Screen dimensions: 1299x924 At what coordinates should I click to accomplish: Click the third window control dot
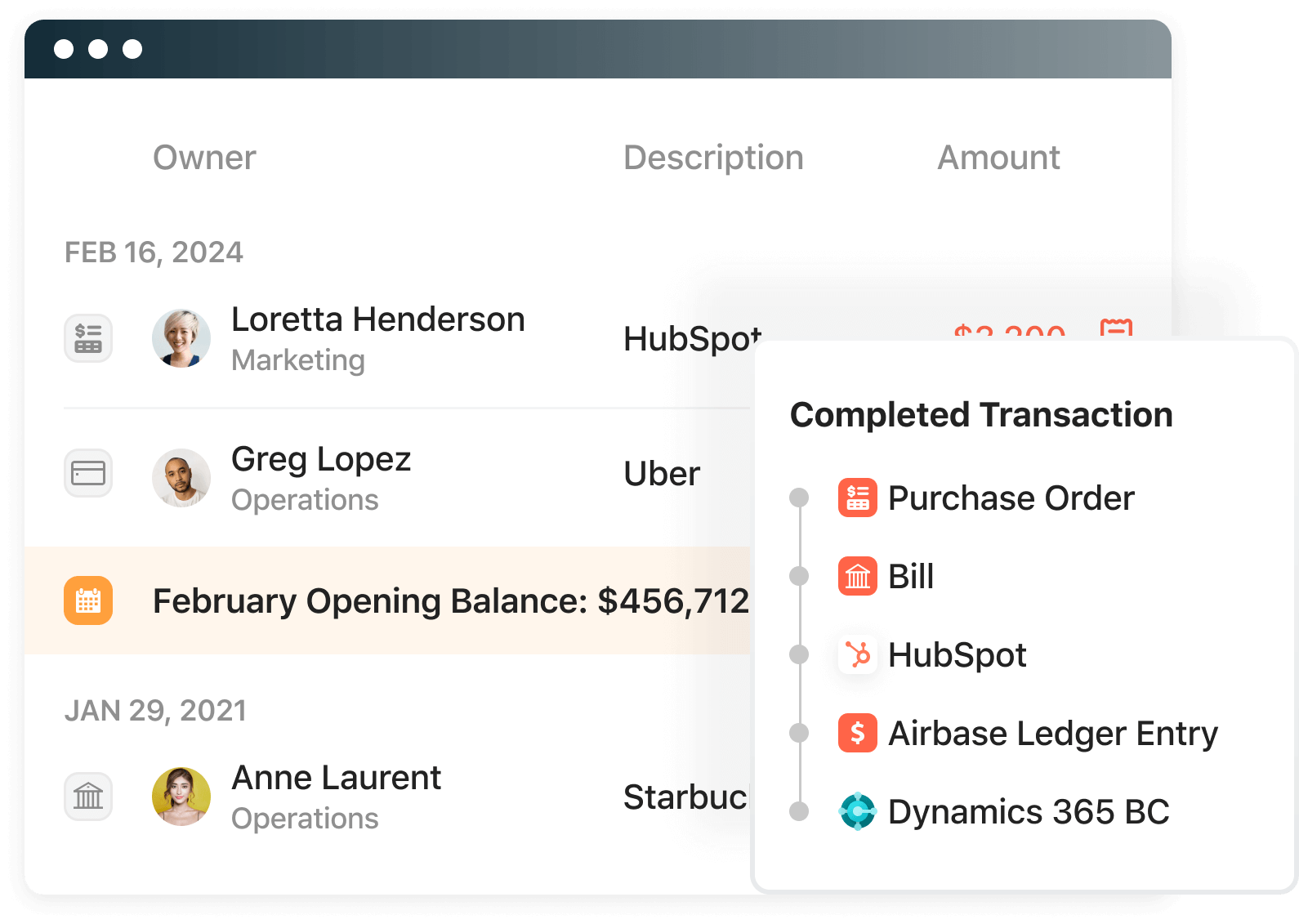pyautogui.click(x=132, y=49)
